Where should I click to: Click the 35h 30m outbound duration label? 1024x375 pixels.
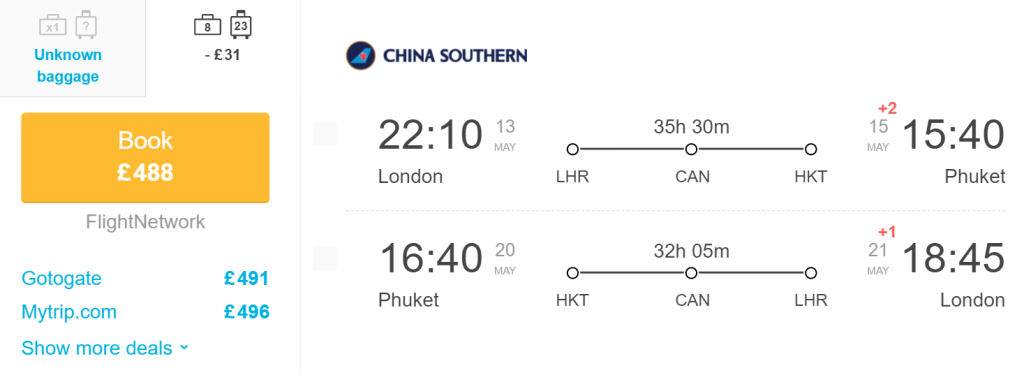point(692,127)
